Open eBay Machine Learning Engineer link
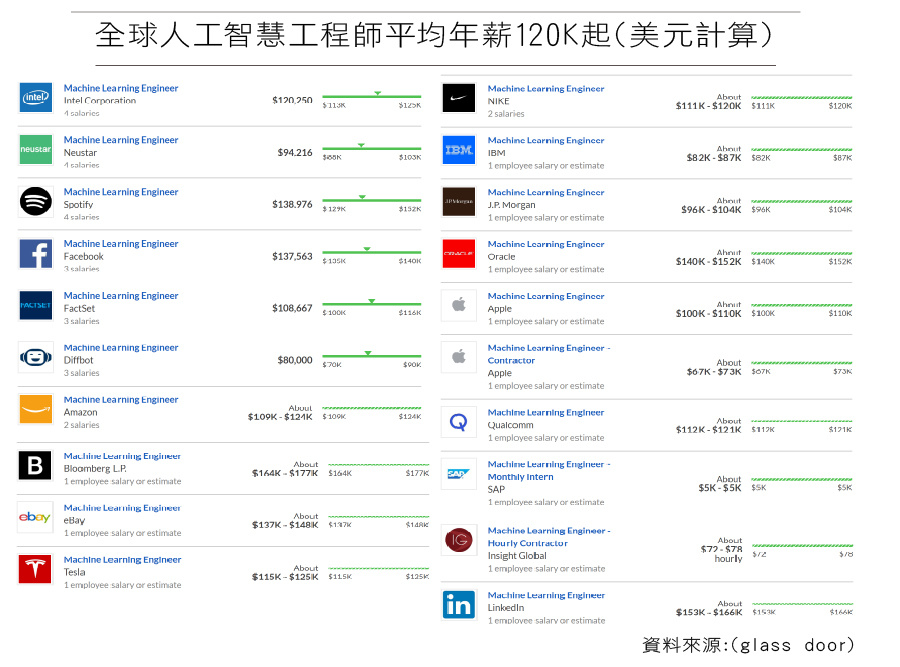Screen dimensions: 900x667 tap(122, 507)
